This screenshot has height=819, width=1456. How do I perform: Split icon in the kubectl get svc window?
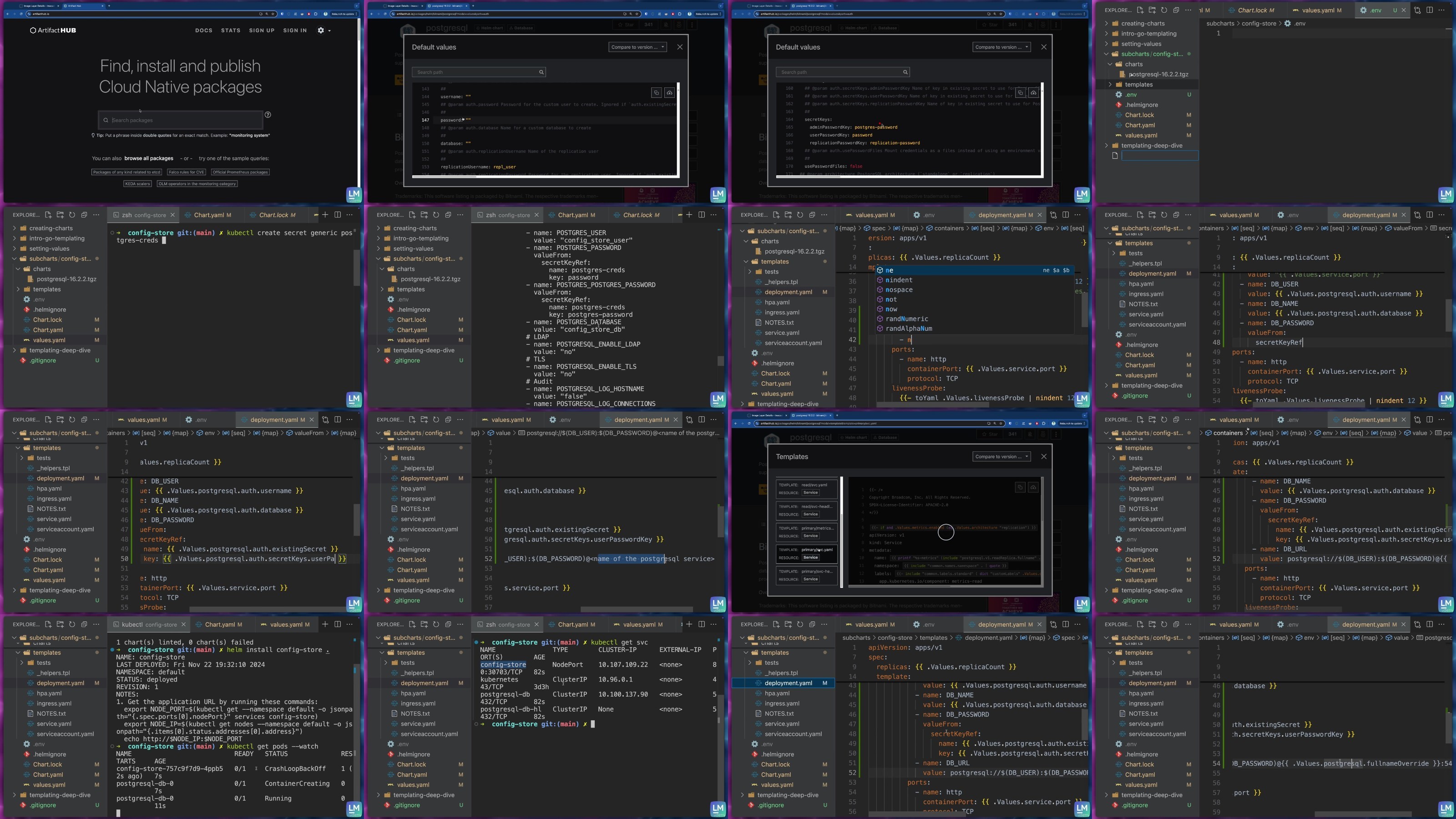702,624
